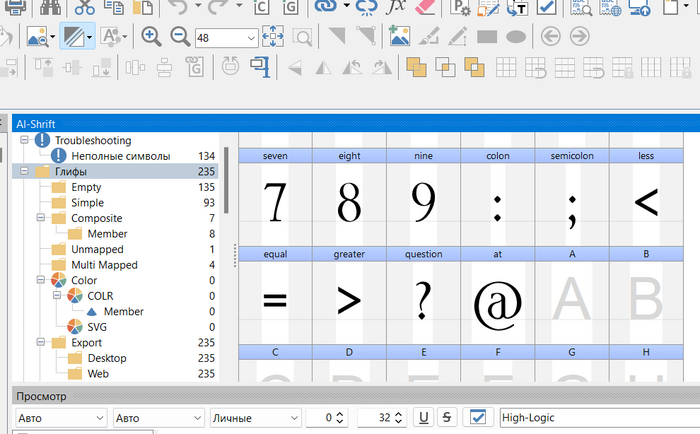Collapse the Composite folder in the tree
Screen dimensions: 700x434
(40, 218)
